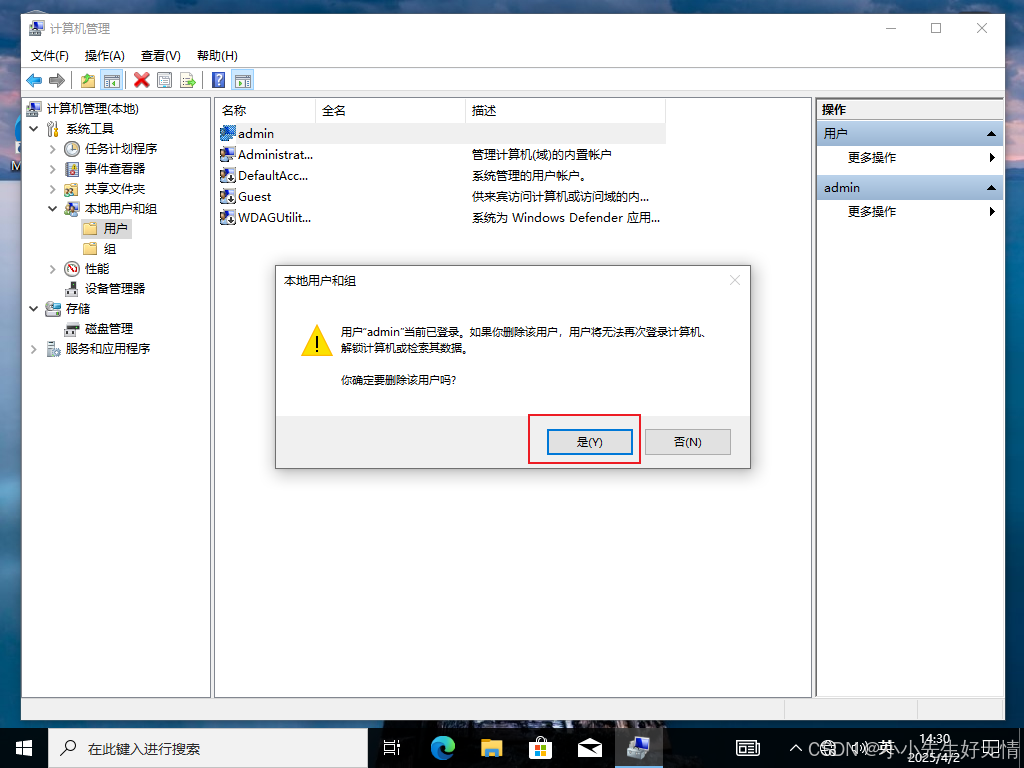Collapse the 用户 section in actions pane
Image resolution: width=1024 pixels, height=768 pixels.
coord(991,134)
